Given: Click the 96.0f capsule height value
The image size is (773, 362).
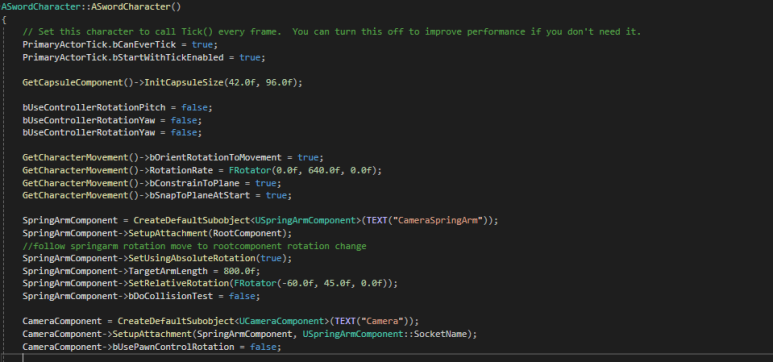Looking at the screenshot, I should click(280, 82).
